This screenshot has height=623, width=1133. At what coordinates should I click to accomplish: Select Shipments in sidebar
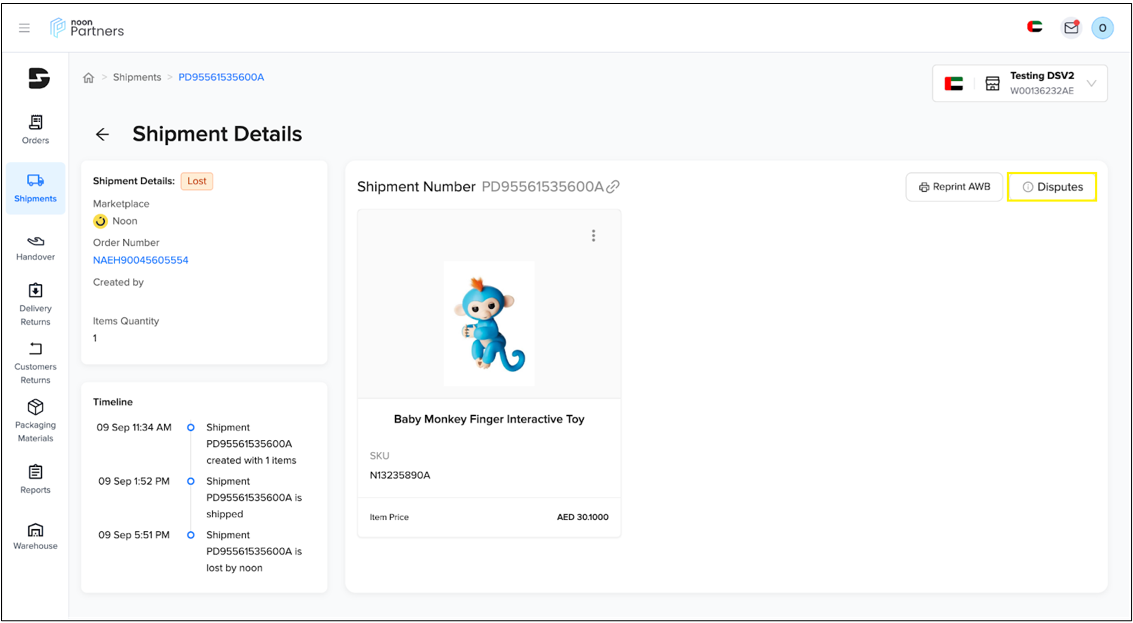[x=35, y=188]
